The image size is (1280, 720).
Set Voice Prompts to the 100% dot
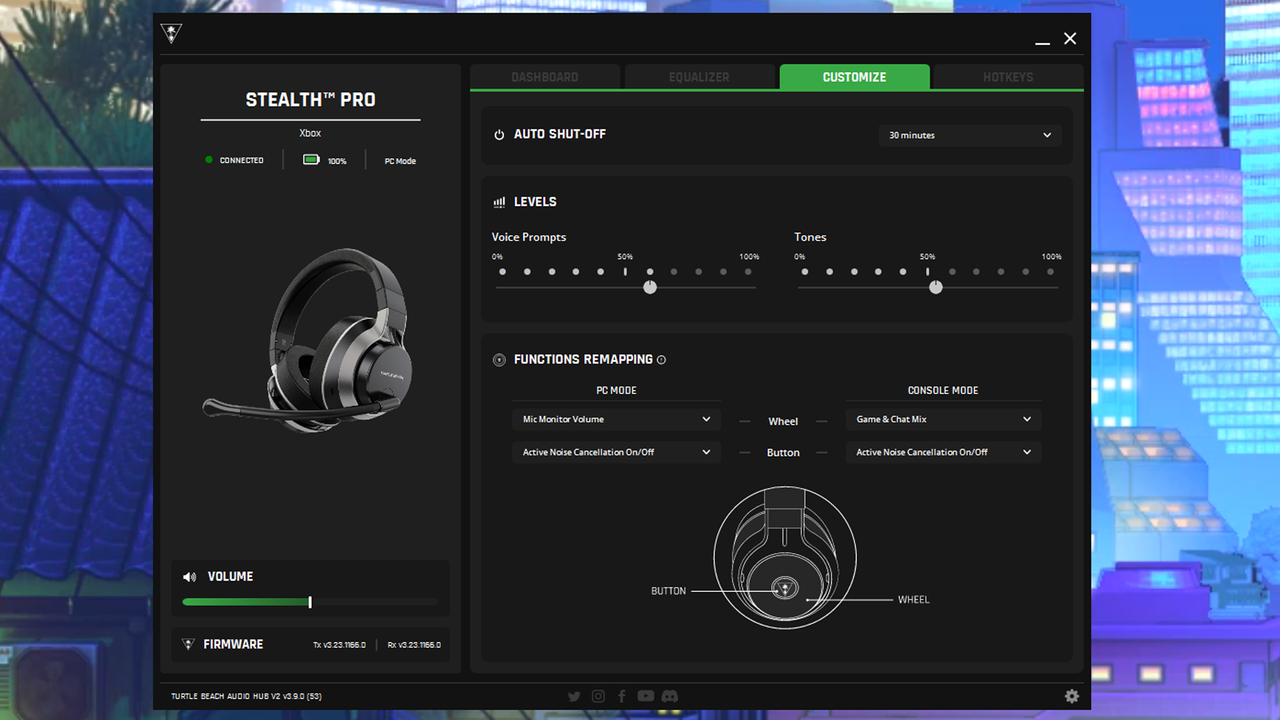coord(748,272)
